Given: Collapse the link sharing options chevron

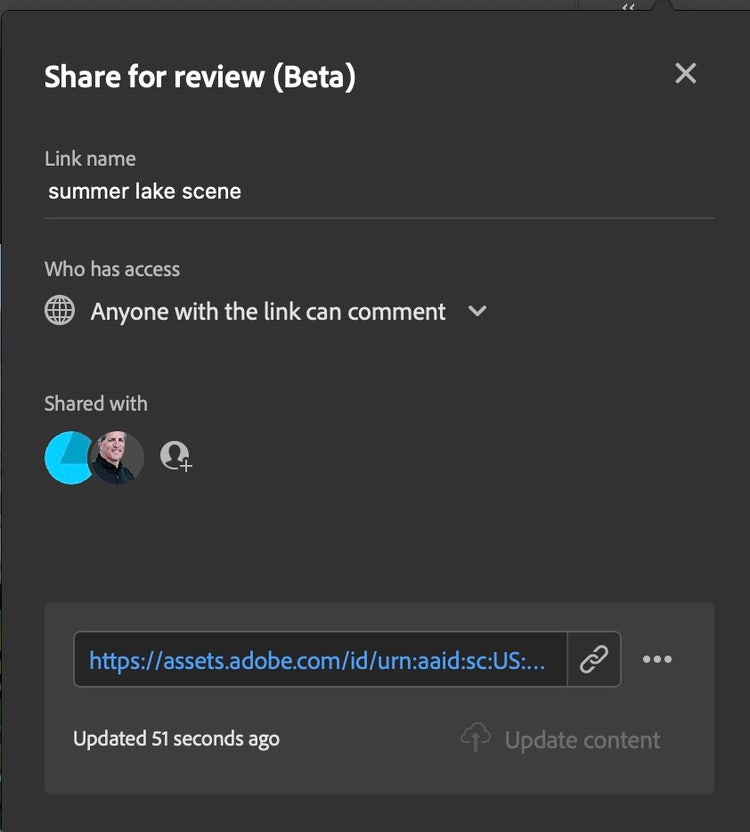Looking at the screenshot, I should (477, 312).
